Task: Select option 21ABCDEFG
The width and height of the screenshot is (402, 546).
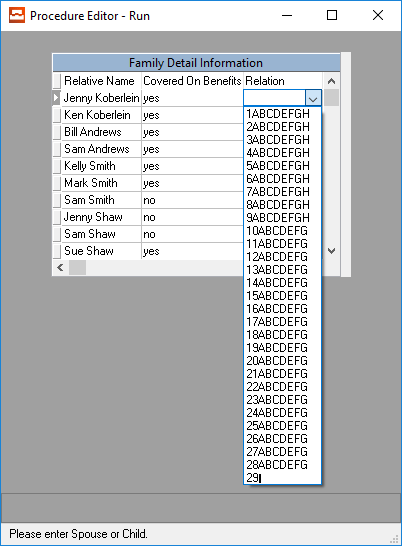Action: click(x=282, y=374)
